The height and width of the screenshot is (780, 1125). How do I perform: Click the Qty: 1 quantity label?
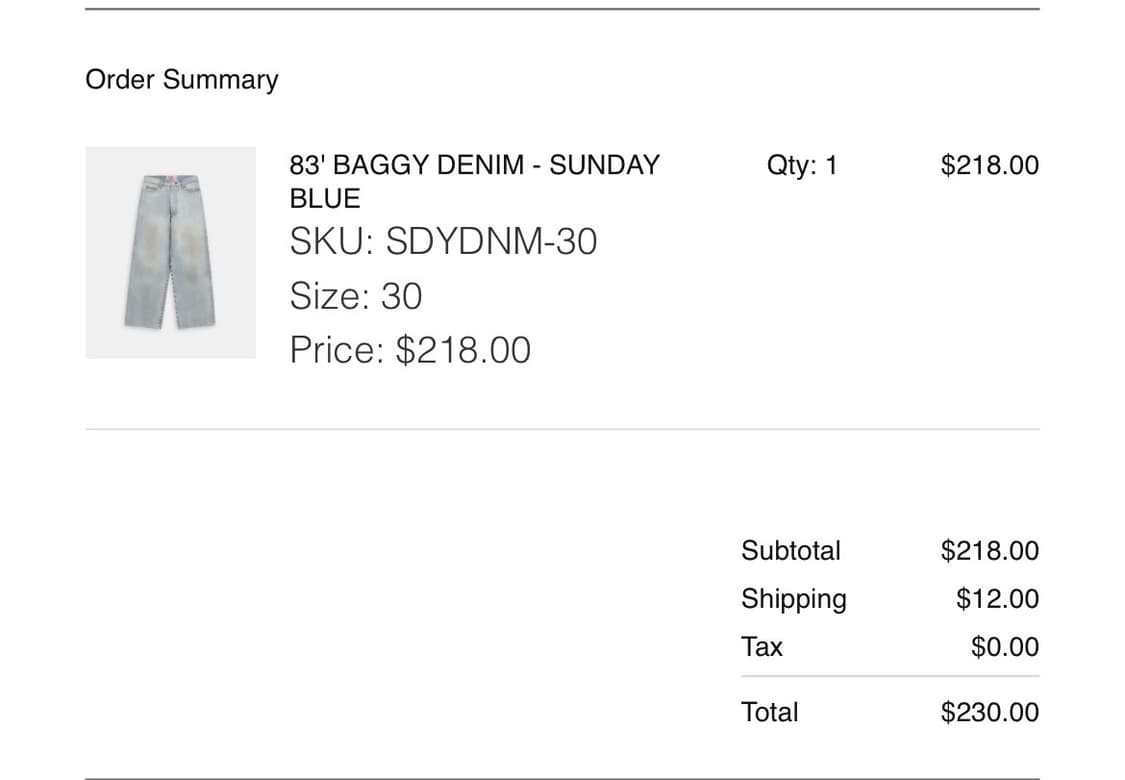[802, 165]
